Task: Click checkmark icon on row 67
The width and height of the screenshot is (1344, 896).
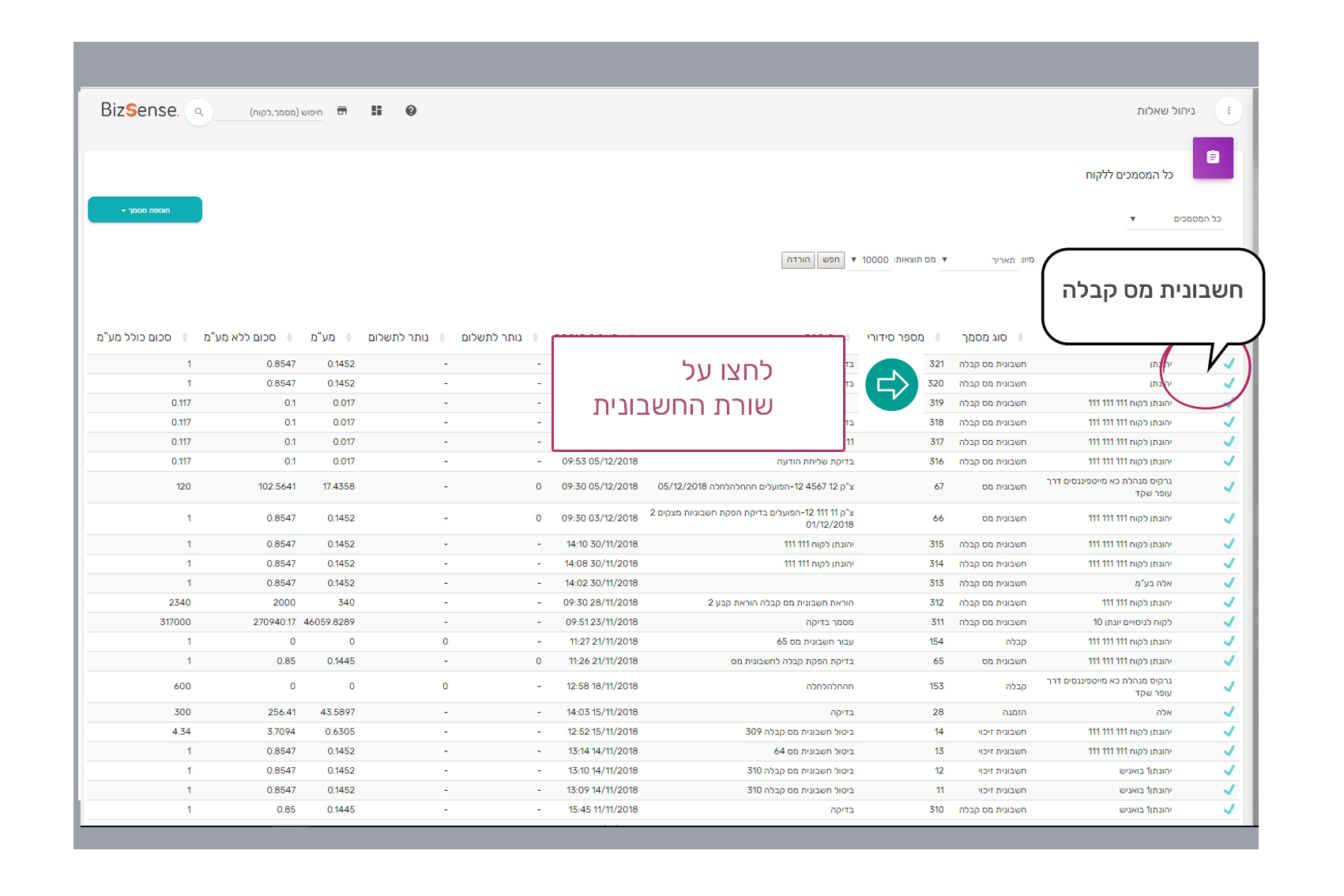Action: pyautogui.click(x=1229, y=487)
